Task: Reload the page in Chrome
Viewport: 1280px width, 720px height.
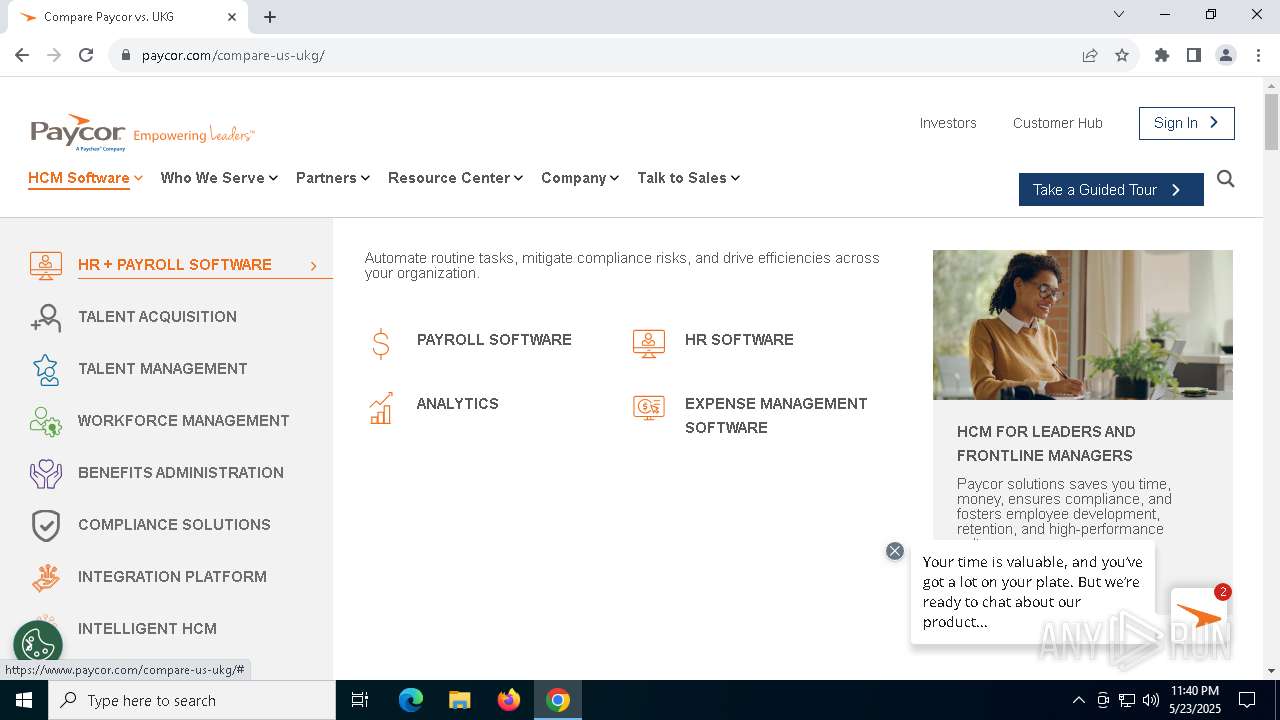Action: (x=86, y=55)
